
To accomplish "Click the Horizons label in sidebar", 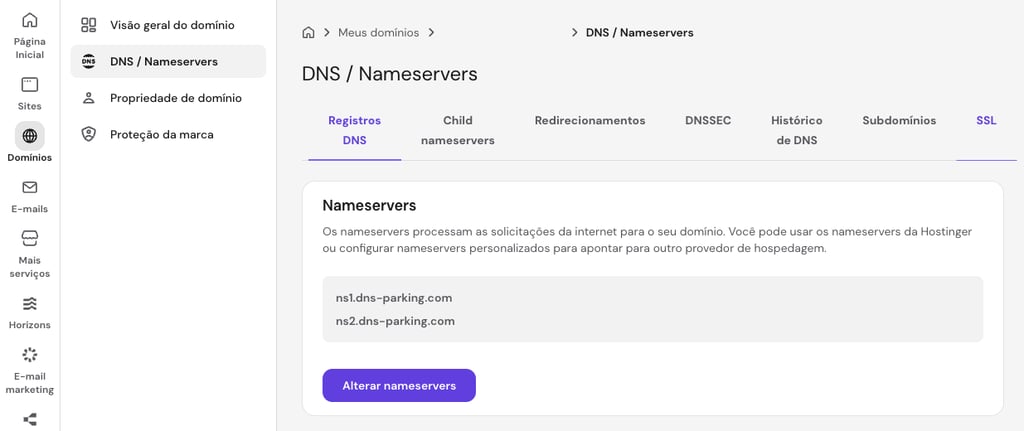I will 29,325.
